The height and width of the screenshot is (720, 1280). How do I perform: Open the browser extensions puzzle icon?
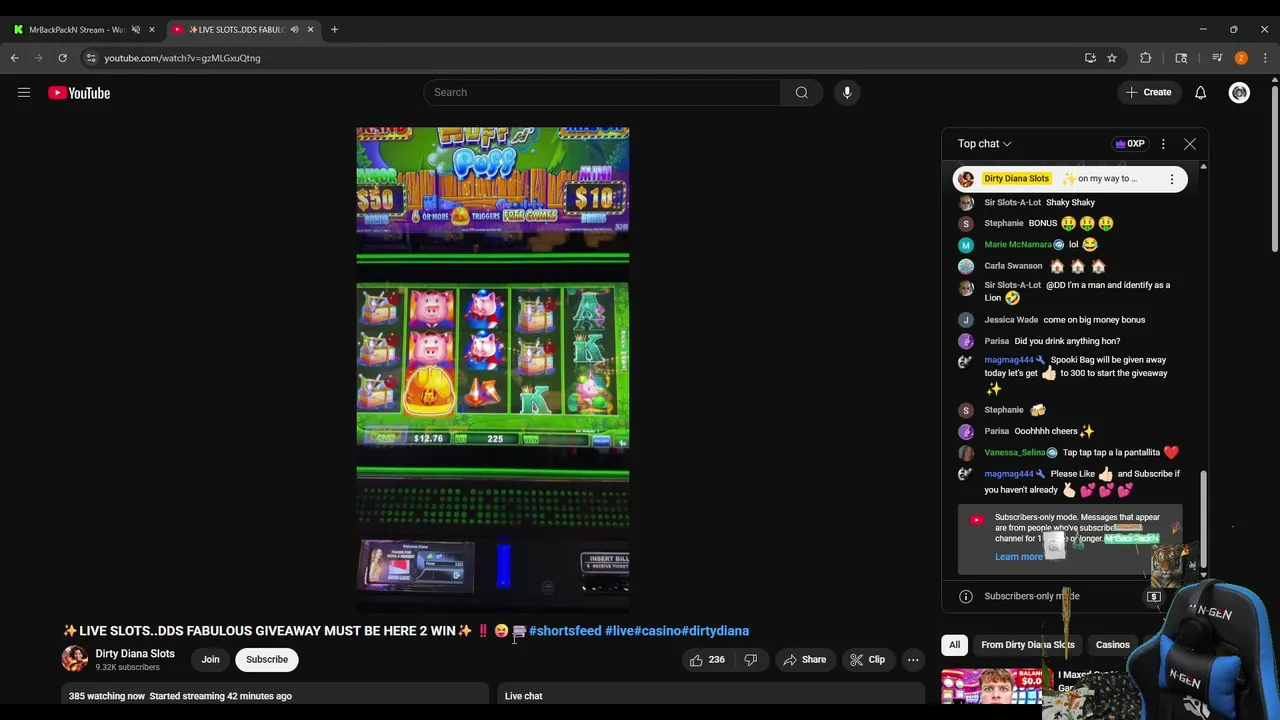tap(1146, 58)
